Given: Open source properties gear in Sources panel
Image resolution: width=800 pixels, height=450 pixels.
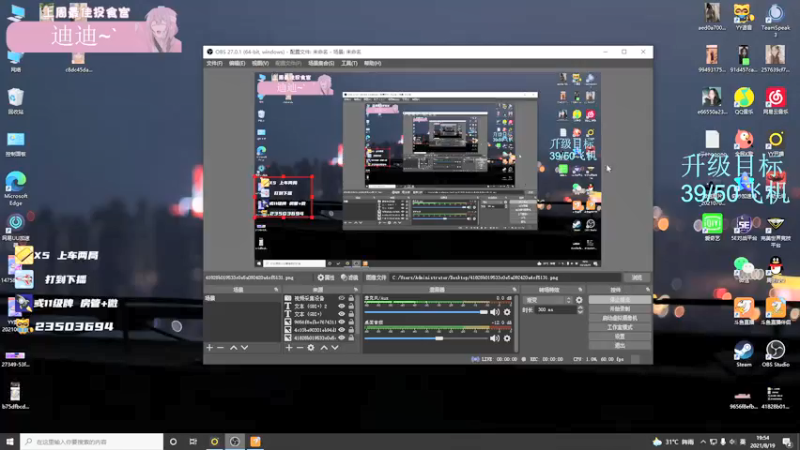Looking at the screenshot, I should 311,347.
